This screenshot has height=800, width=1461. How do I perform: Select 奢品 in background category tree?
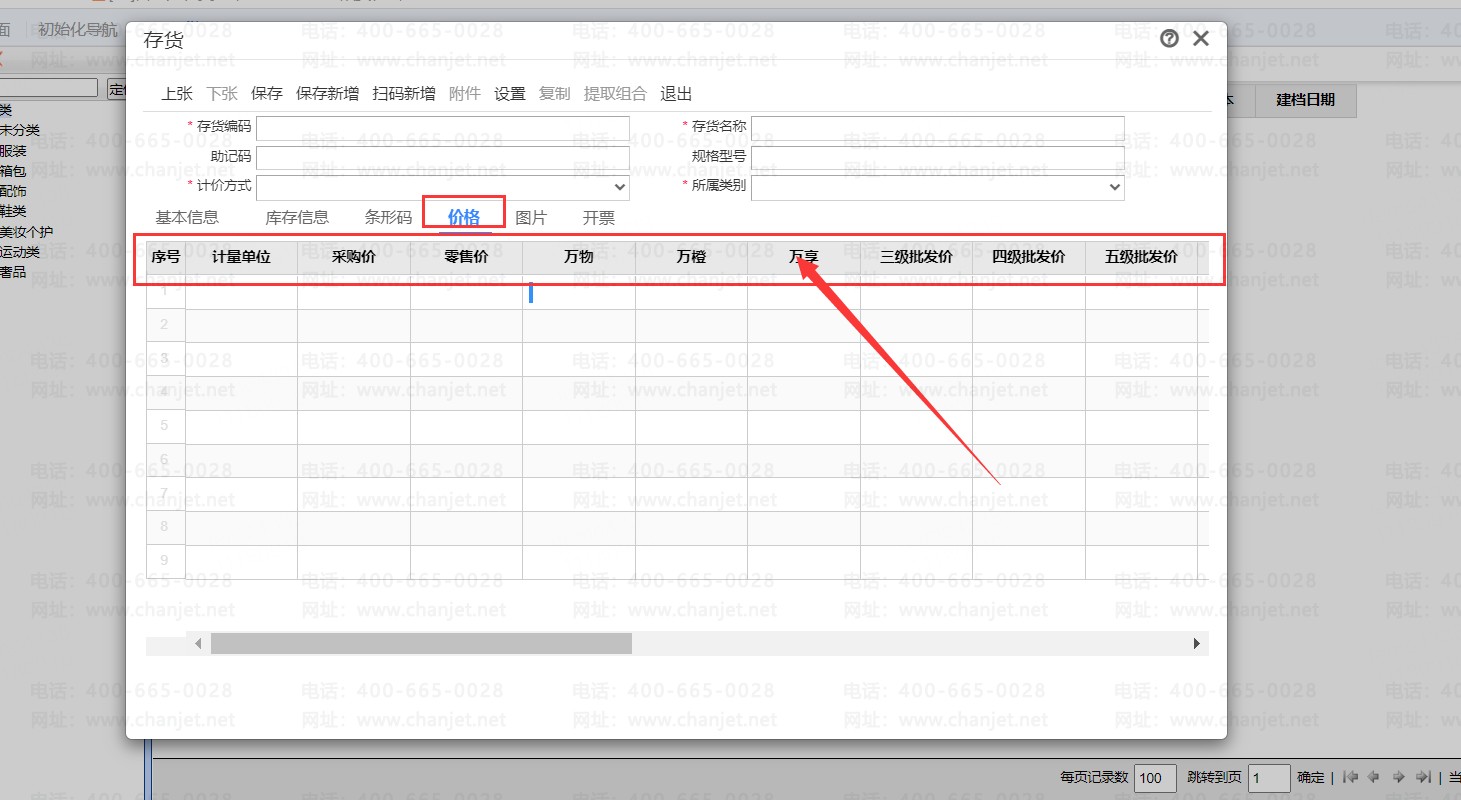13,272
